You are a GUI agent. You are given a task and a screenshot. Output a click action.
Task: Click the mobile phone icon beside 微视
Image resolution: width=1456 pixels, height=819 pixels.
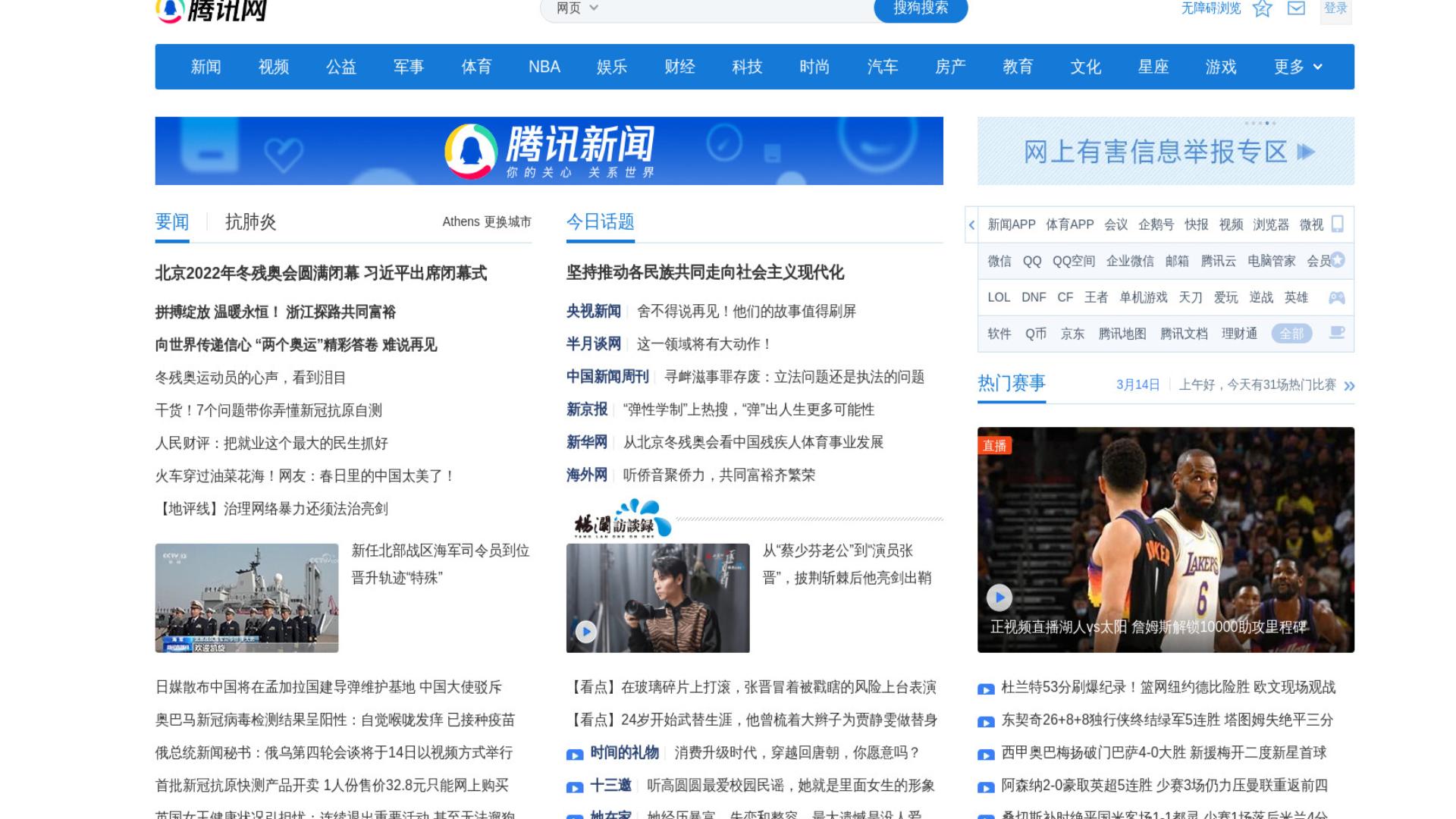point(1338,224)
